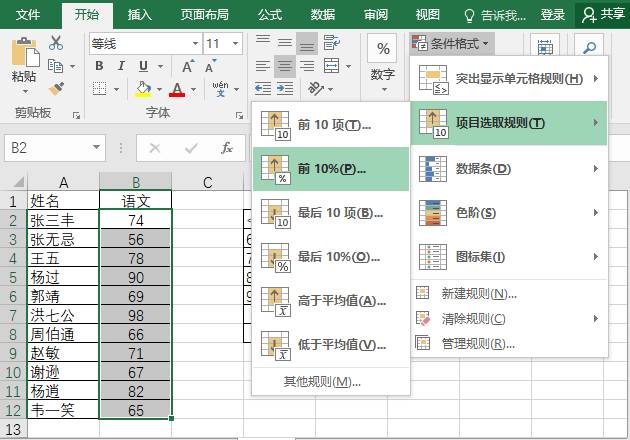The image size is (630, 440).
Task: Click the wén phonetic guide icon
Action: 220,89
